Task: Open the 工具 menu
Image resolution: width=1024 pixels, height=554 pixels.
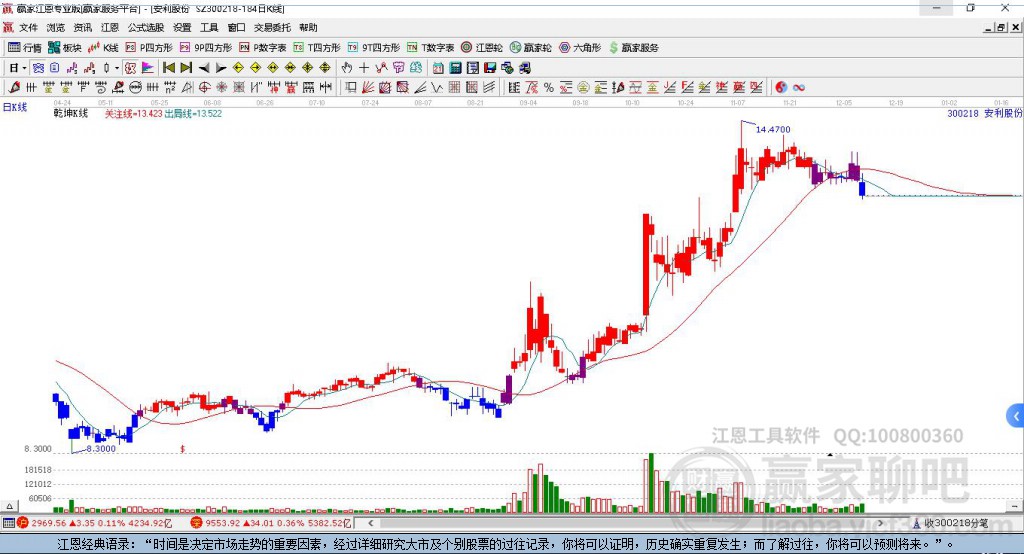Action: click(x=209, y=27)
